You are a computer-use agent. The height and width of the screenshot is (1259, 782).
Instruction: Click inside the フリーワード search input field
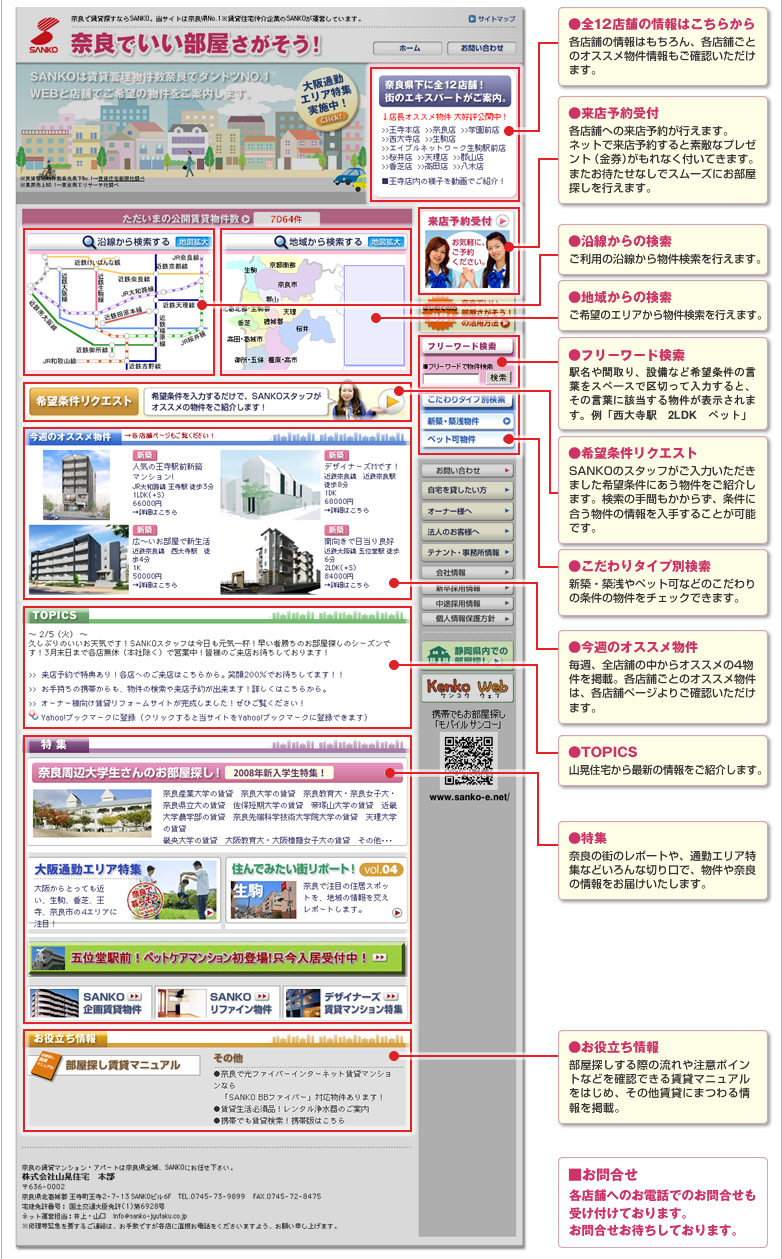[x=451, y=378]
